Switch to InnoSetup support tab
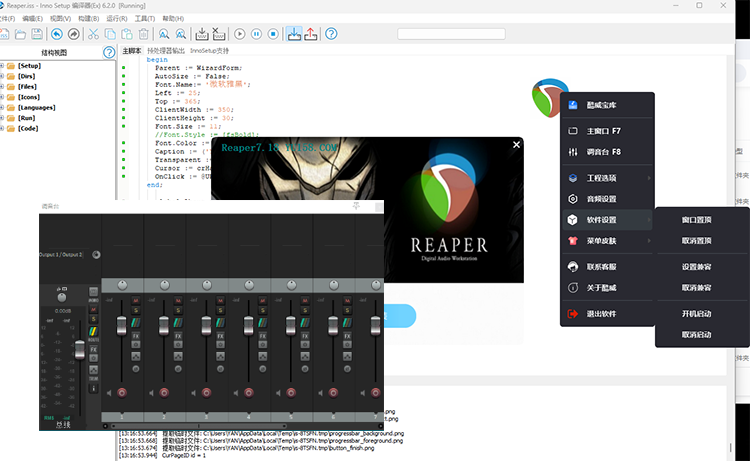 point(210,51)
